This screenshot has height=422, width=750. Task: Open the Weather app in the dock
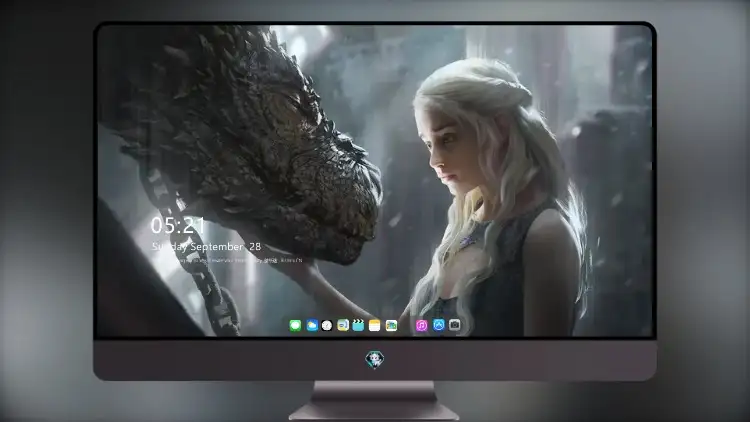pyautogui.click(x=312, y=326)
